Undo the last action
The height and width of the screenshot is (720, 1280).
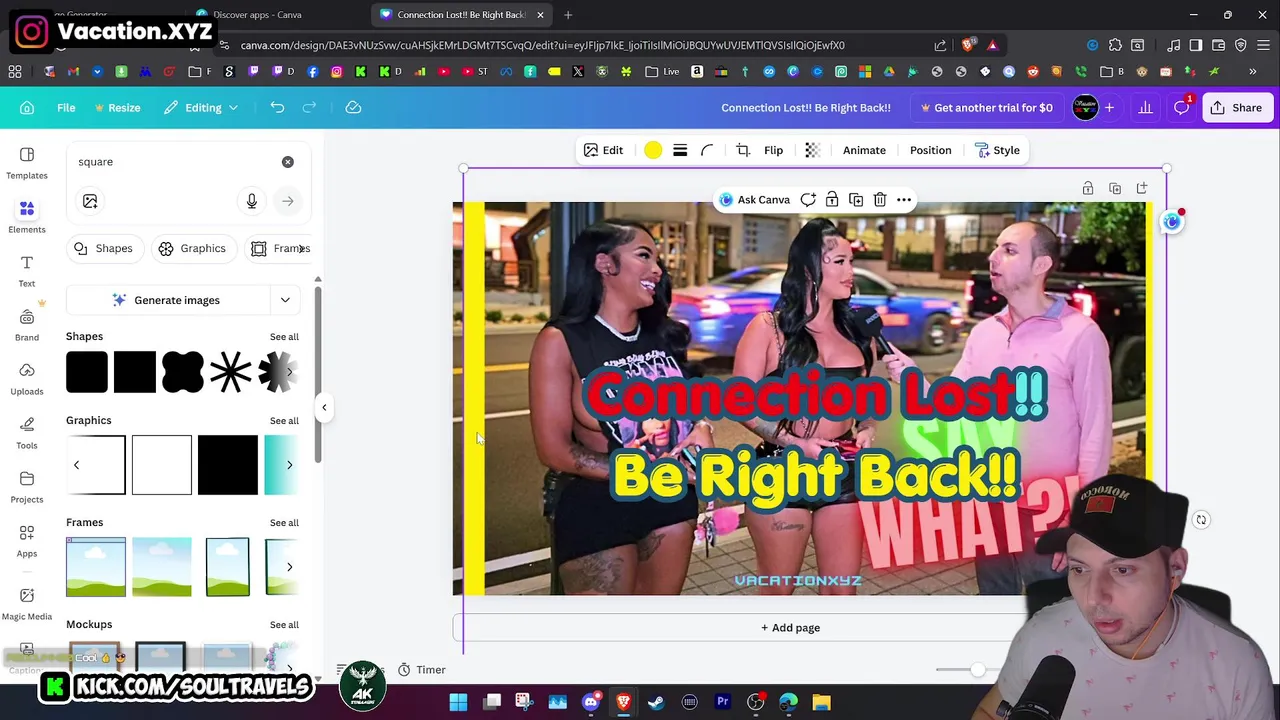tap(277, 107)
